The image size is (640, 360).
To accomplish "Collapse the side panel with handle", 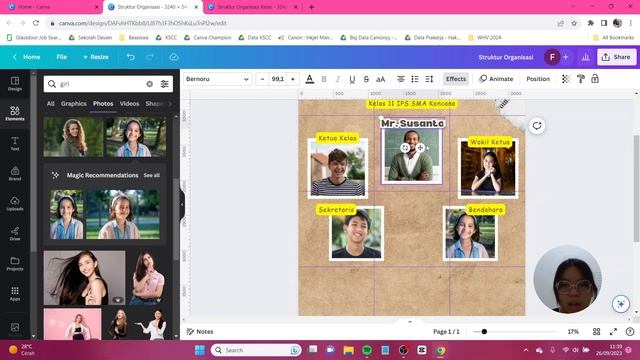I will point(182,204).
